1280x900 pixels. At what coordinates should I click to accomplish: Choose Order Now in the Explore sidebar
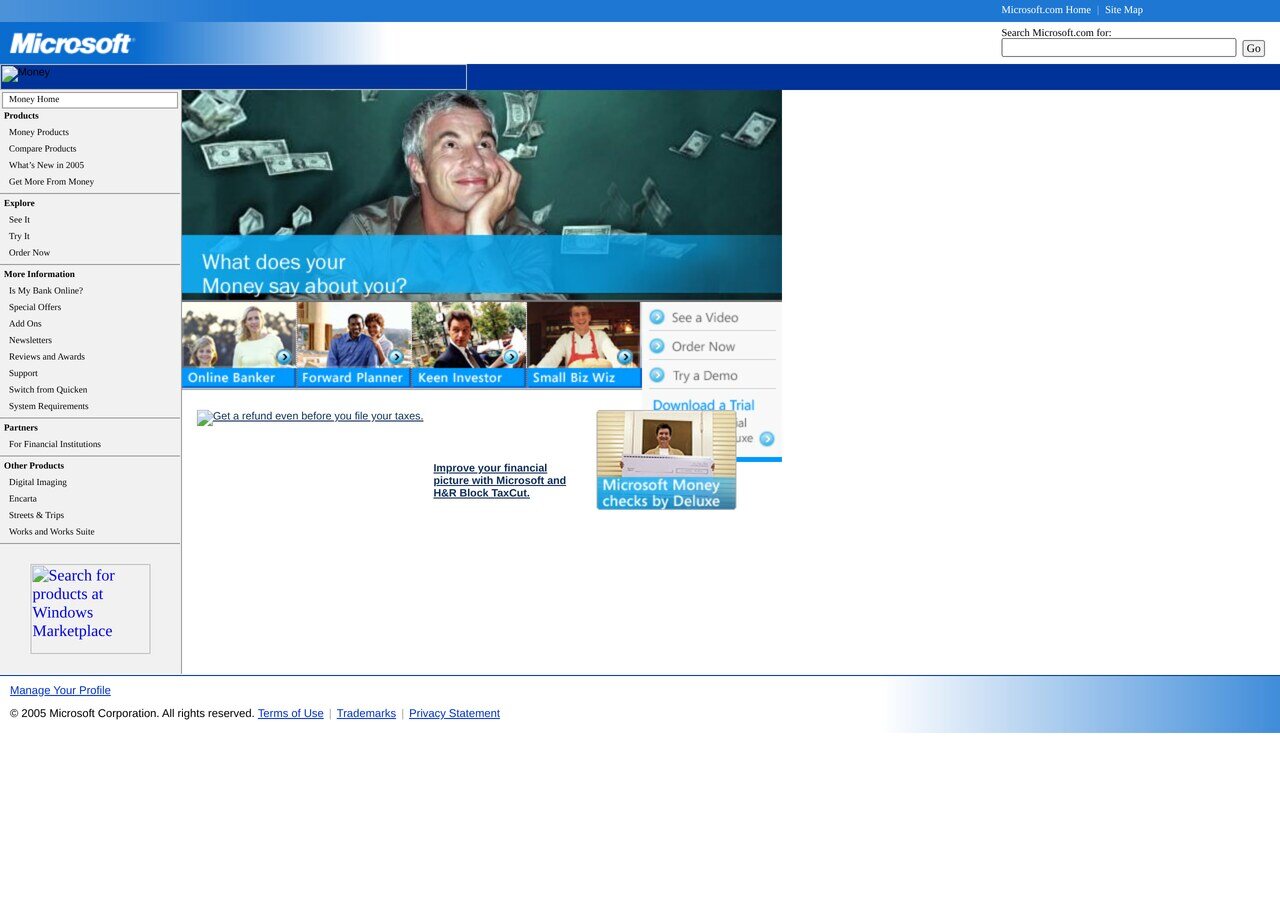[30, 253]
